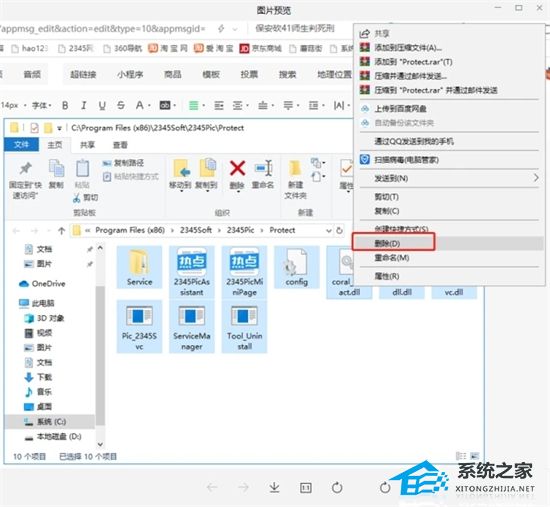Switch to the Share ribbon tab
This screenshot has width=550, height=507.
point(87,145)
